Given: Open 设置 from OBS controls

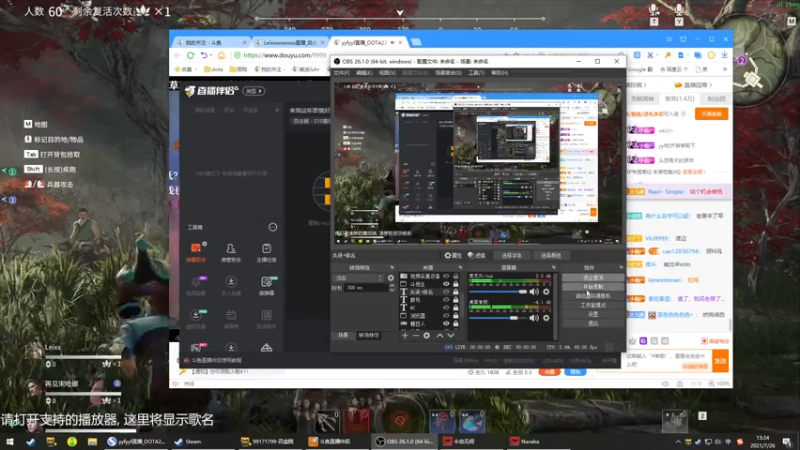Looking at the screenshot, I should pos(593,314).
